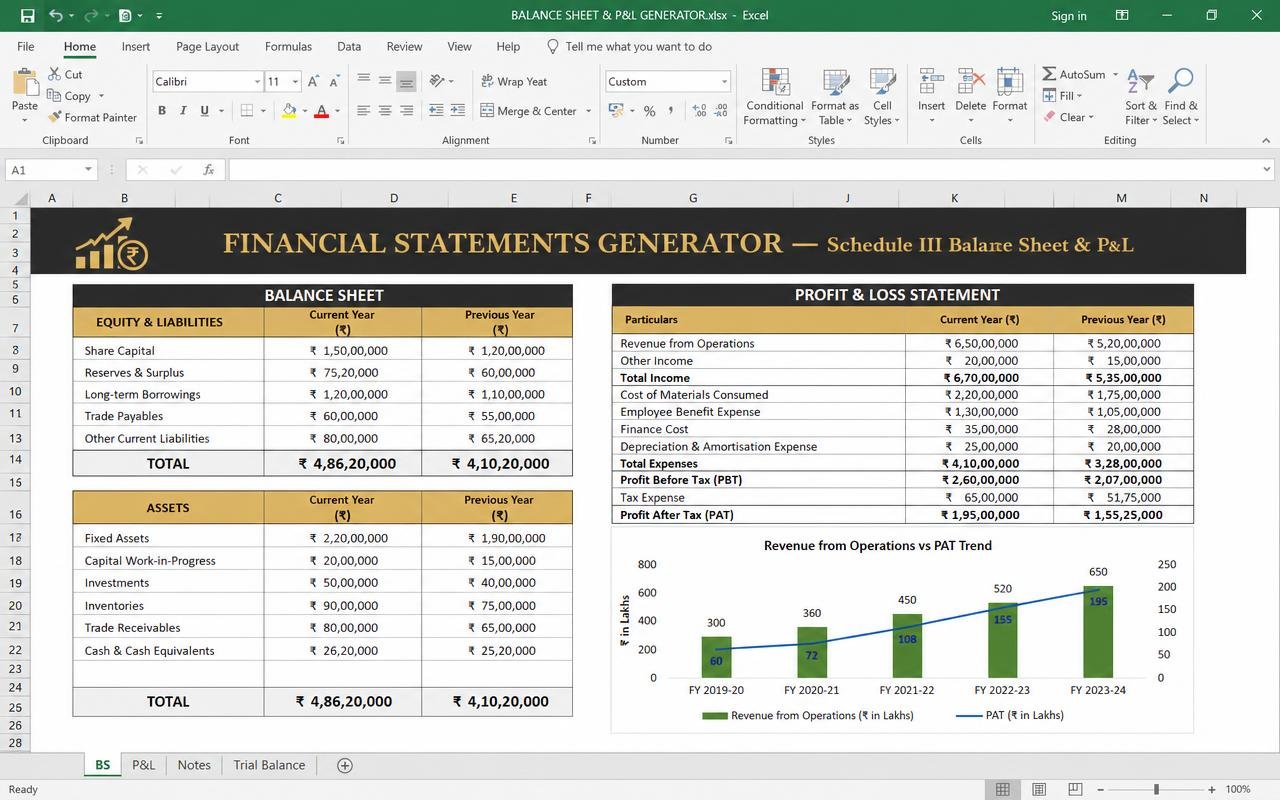1280x800 pixels.
Task: Switch to Page Layout view in status bar
Action: click(1039, 789)
